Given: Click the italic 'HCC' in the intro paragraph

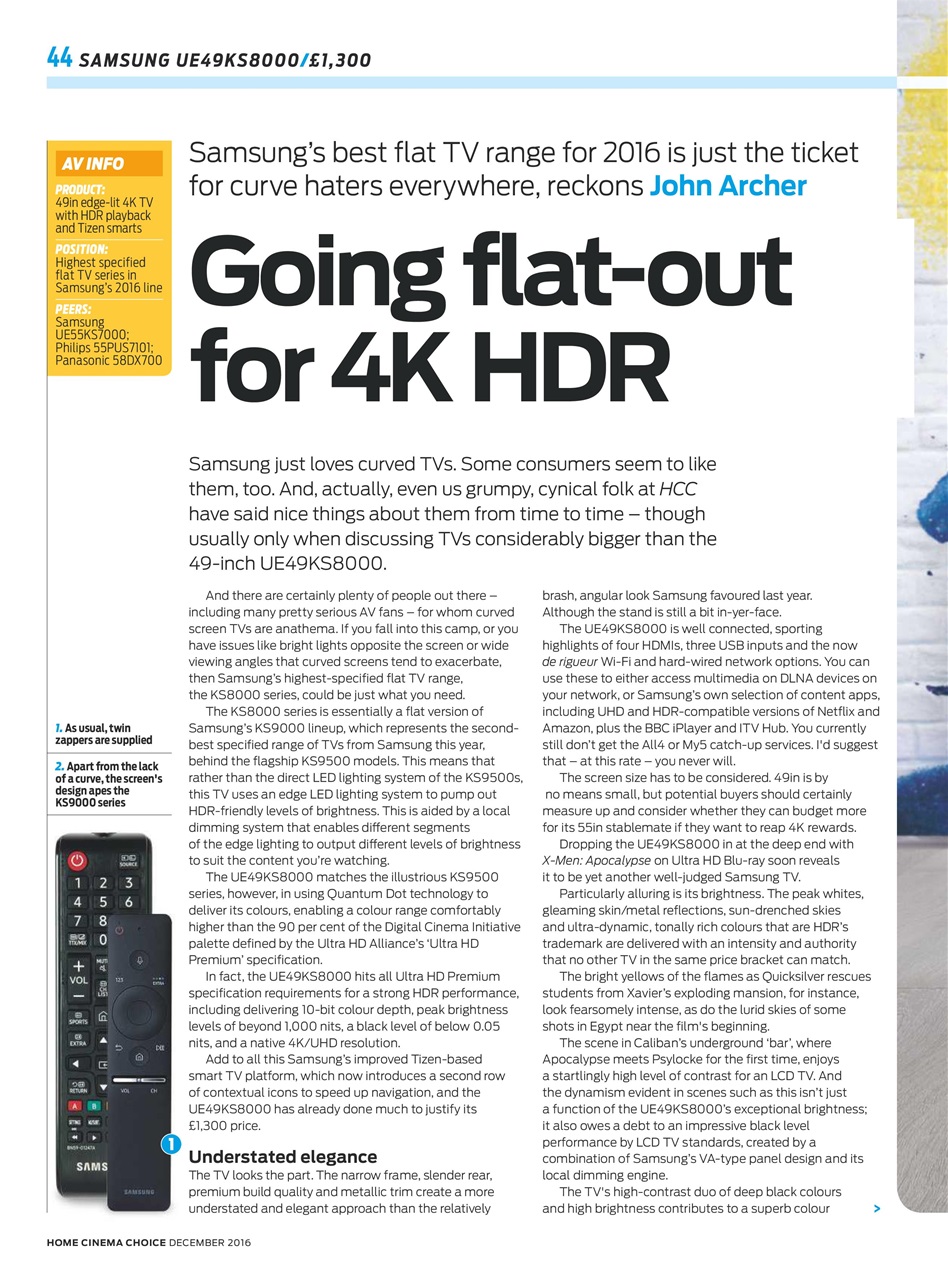Looking at the screenshot, I should click(x=680, y=490).
